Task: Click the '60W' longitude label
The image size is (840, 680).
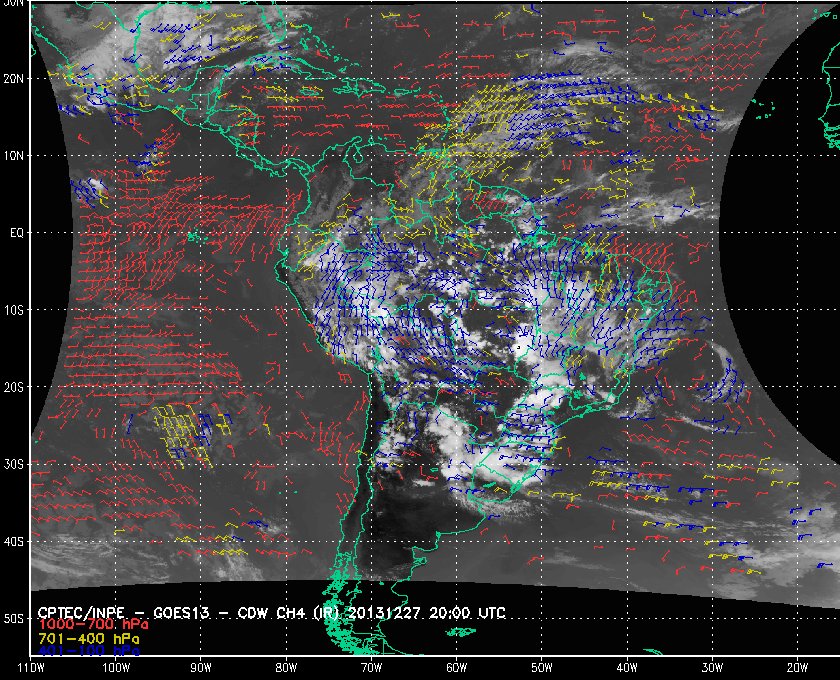Action: pyautogui.click(x=456, y=668)
